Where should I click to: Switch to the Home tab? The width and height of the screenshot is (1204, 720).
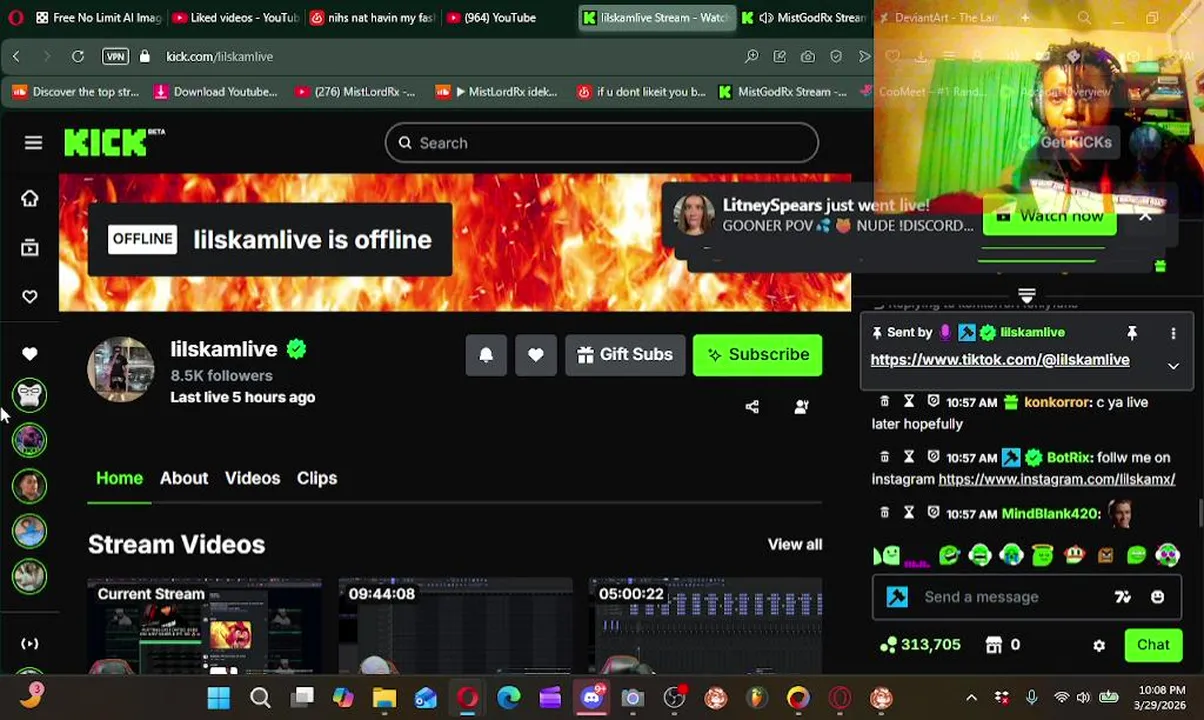(x=119, y=478)
